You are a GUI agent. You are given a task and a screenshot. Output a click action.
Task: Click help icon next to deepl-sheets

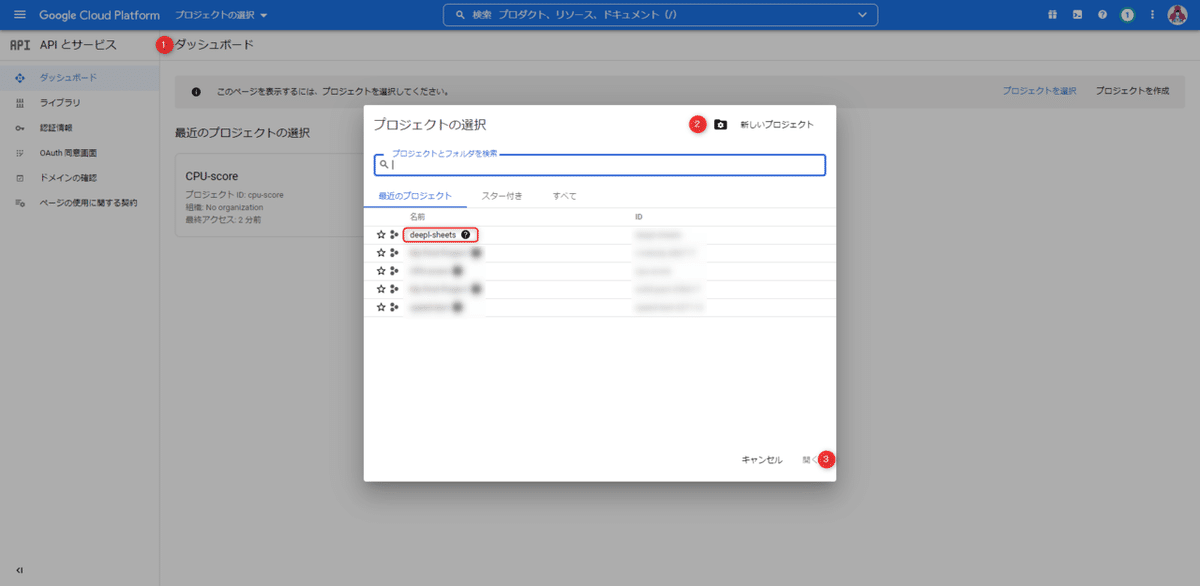coord(466,235)
